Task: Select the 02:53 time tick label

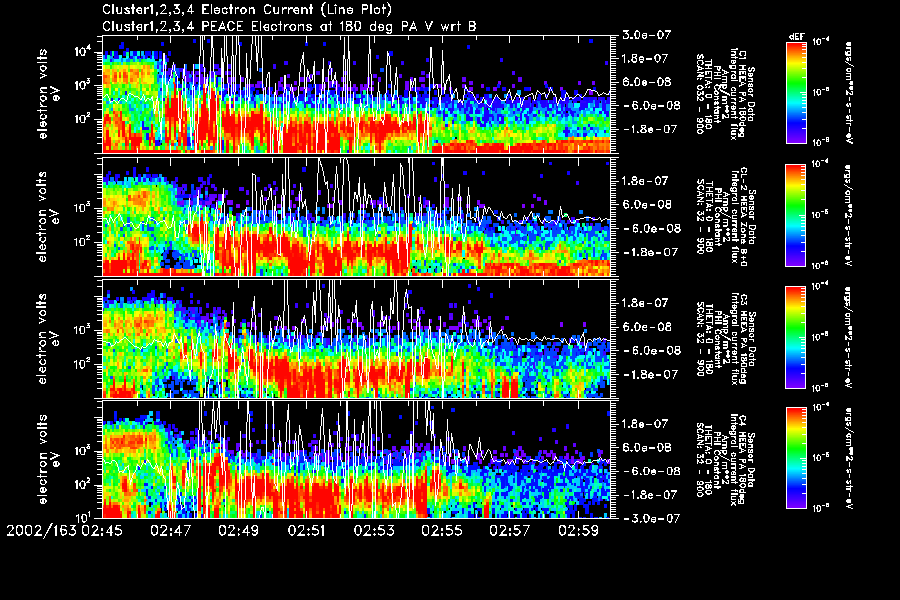Action: click(x=375, y=529)
